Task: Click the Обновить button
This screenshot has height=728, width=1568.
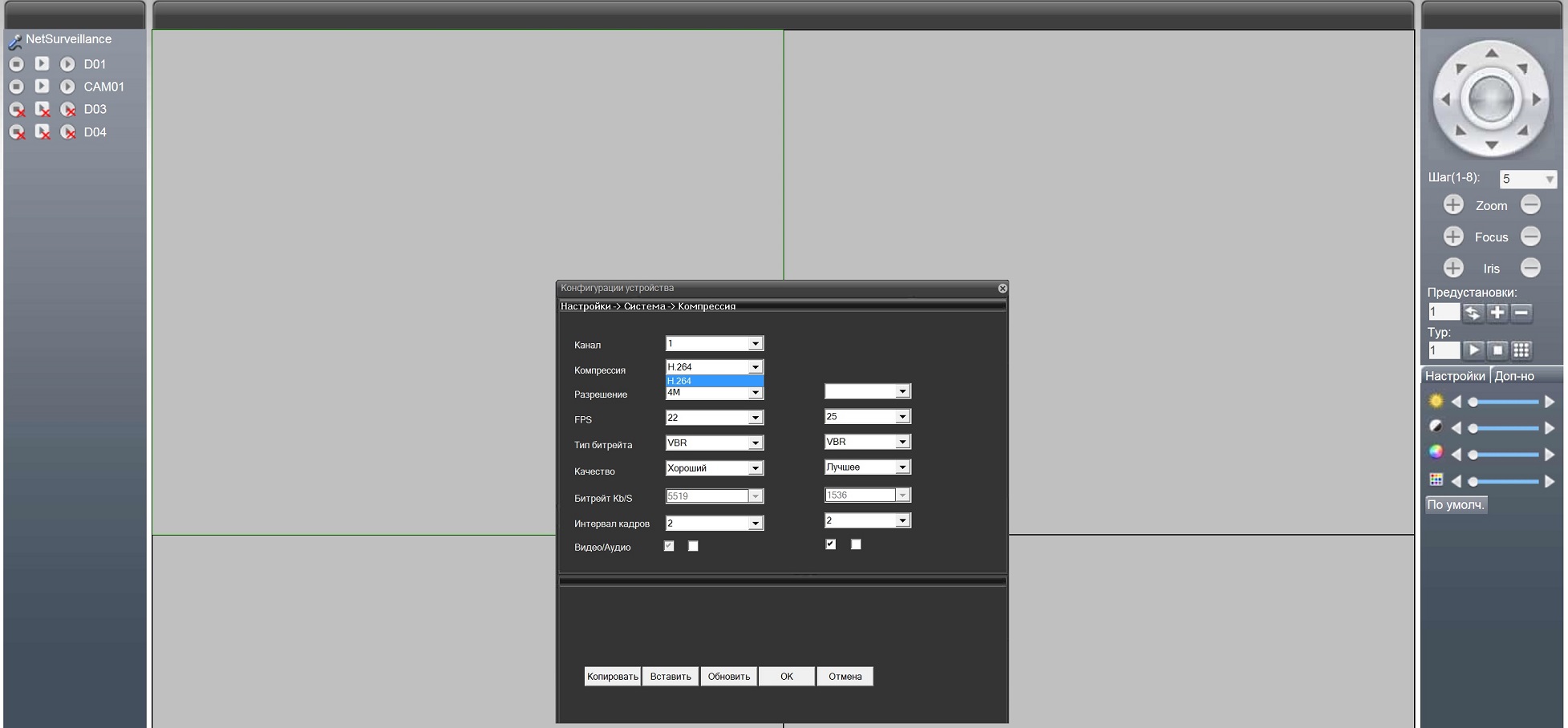Action: point(728,677)
